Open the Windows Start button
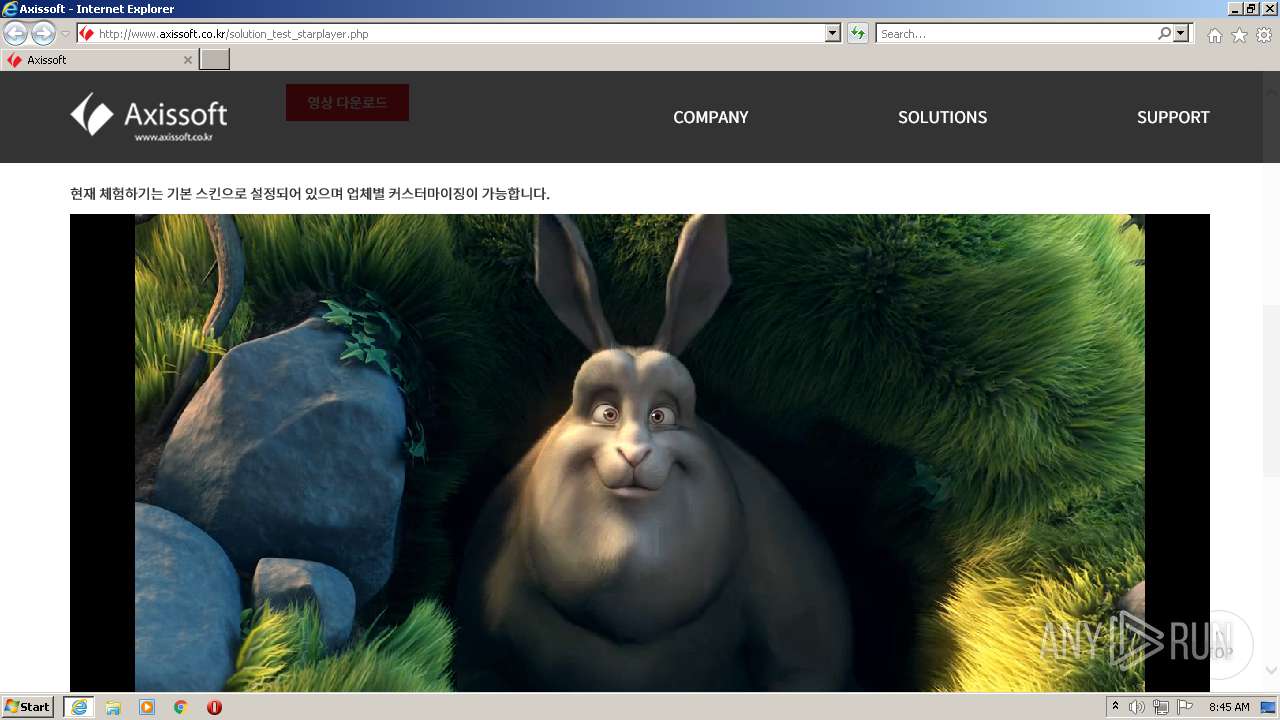Screen dimensions: 1280x720 point(27,707)
